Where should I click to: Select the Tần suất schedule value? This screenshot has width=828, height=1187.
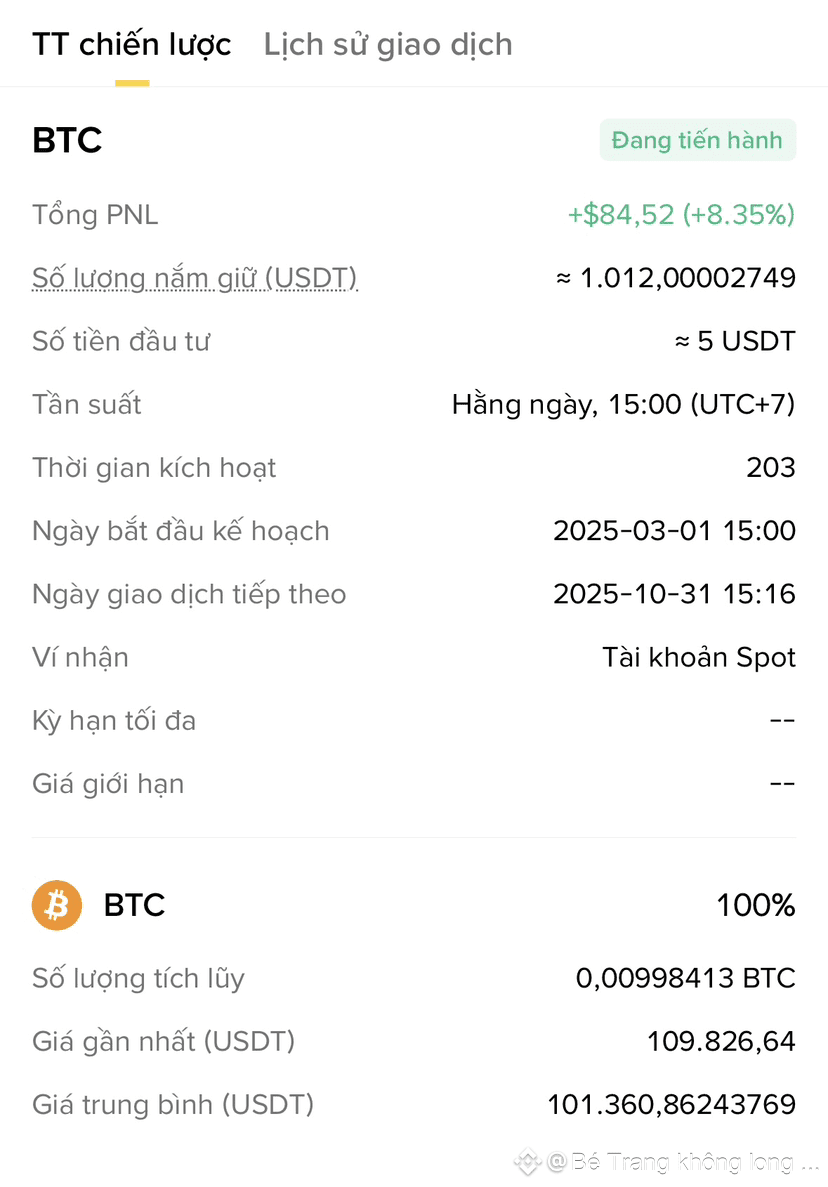pos(624,404)
